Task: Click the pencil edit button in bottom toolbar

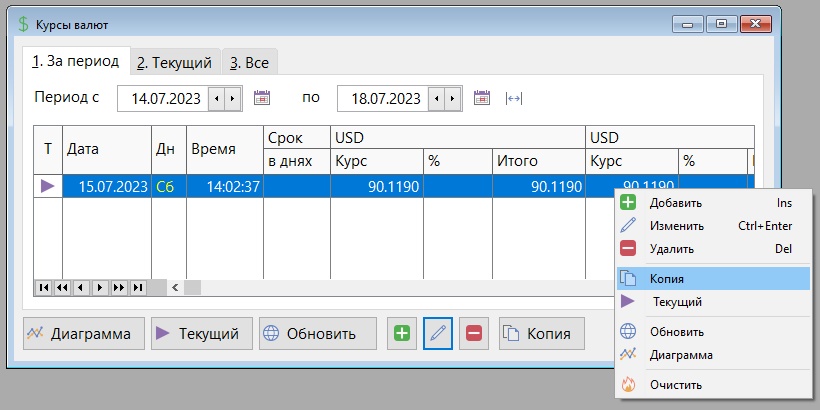Action: point(438,333)
